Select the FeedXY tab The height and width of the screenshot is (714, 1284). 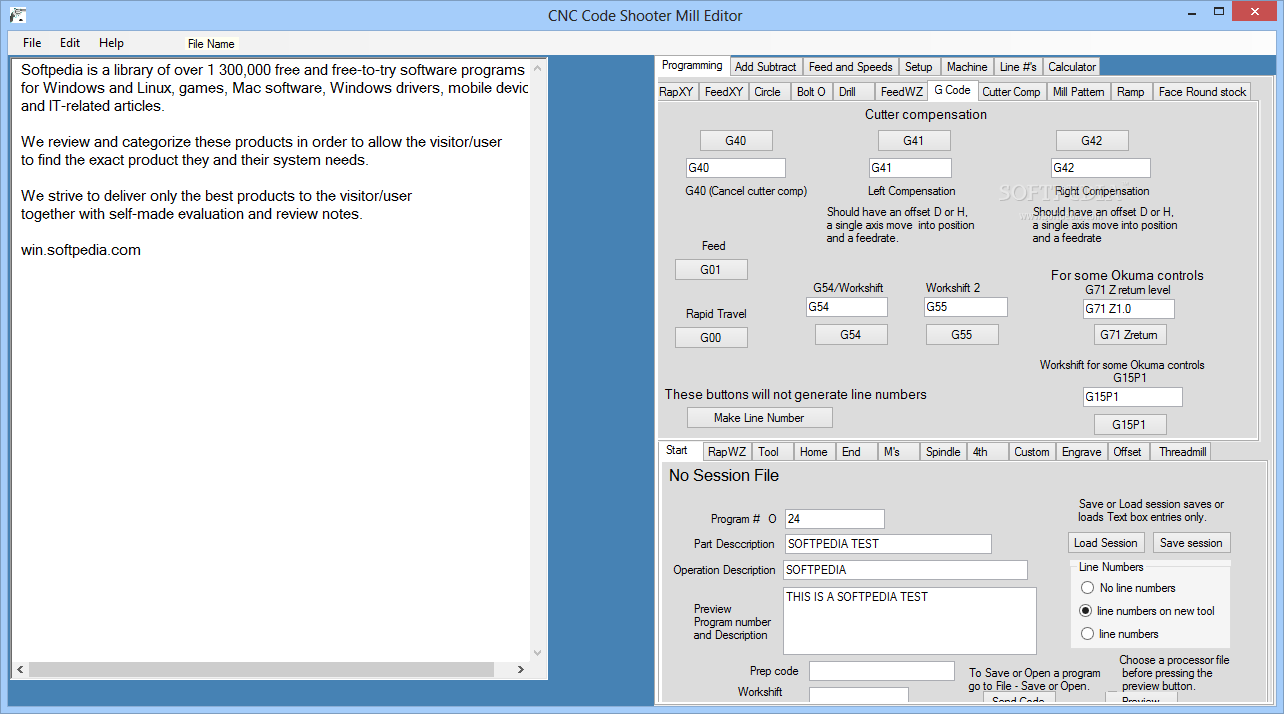723,92
